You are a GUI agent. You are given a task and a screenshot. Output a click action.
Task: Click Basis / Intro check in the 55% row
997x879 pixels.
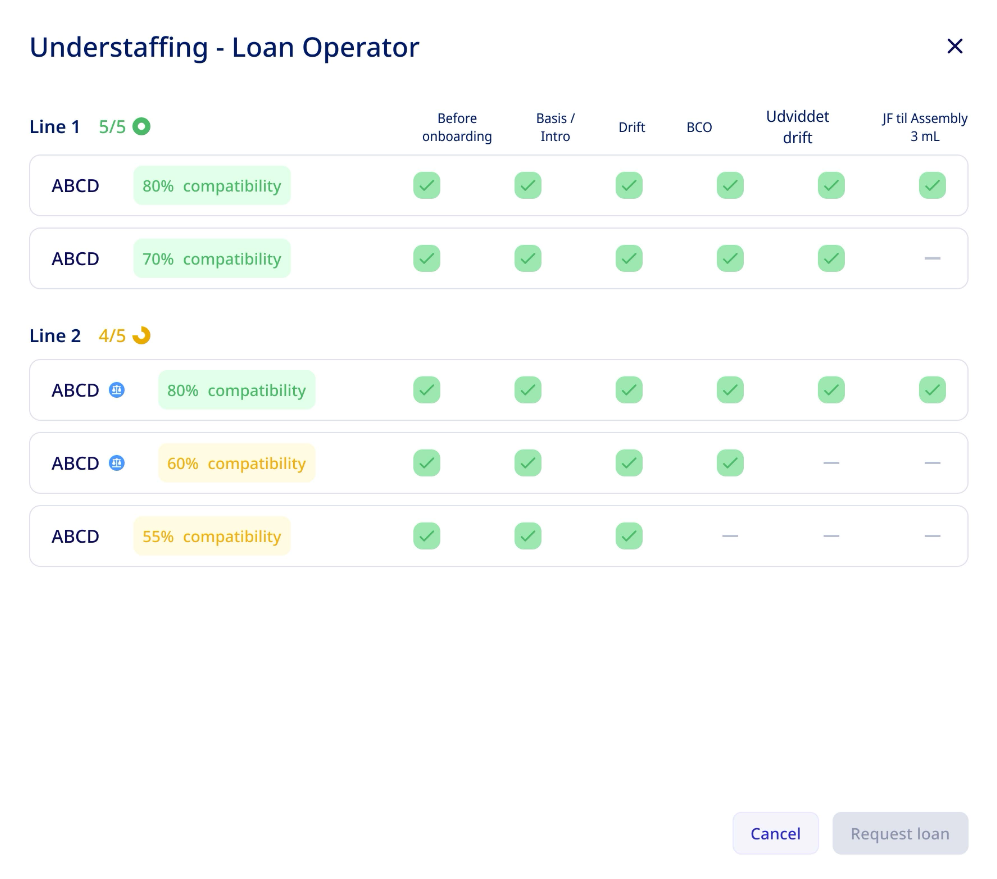pyautogui.click(x=528, y=536)
